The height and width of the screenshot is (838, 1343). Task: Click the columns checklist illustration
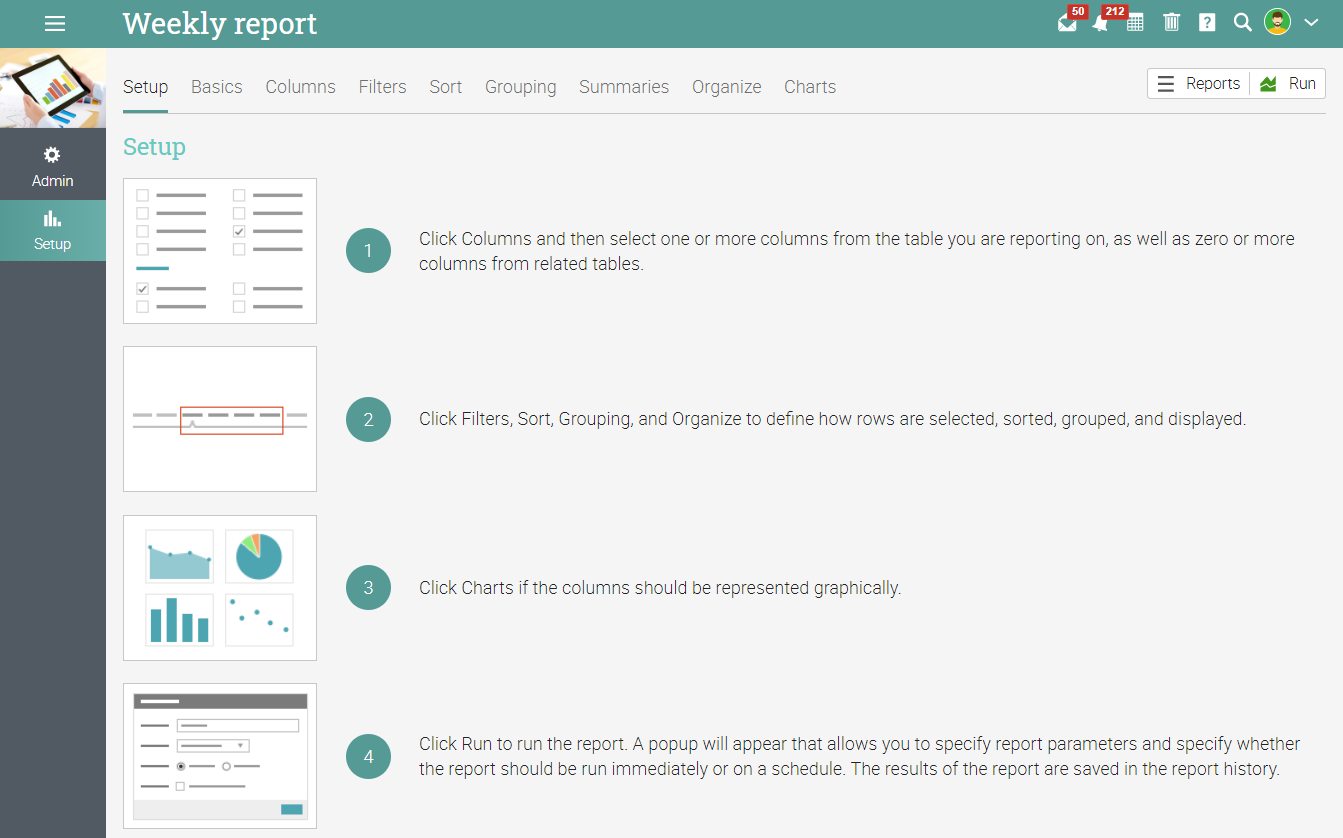(220, 251)
